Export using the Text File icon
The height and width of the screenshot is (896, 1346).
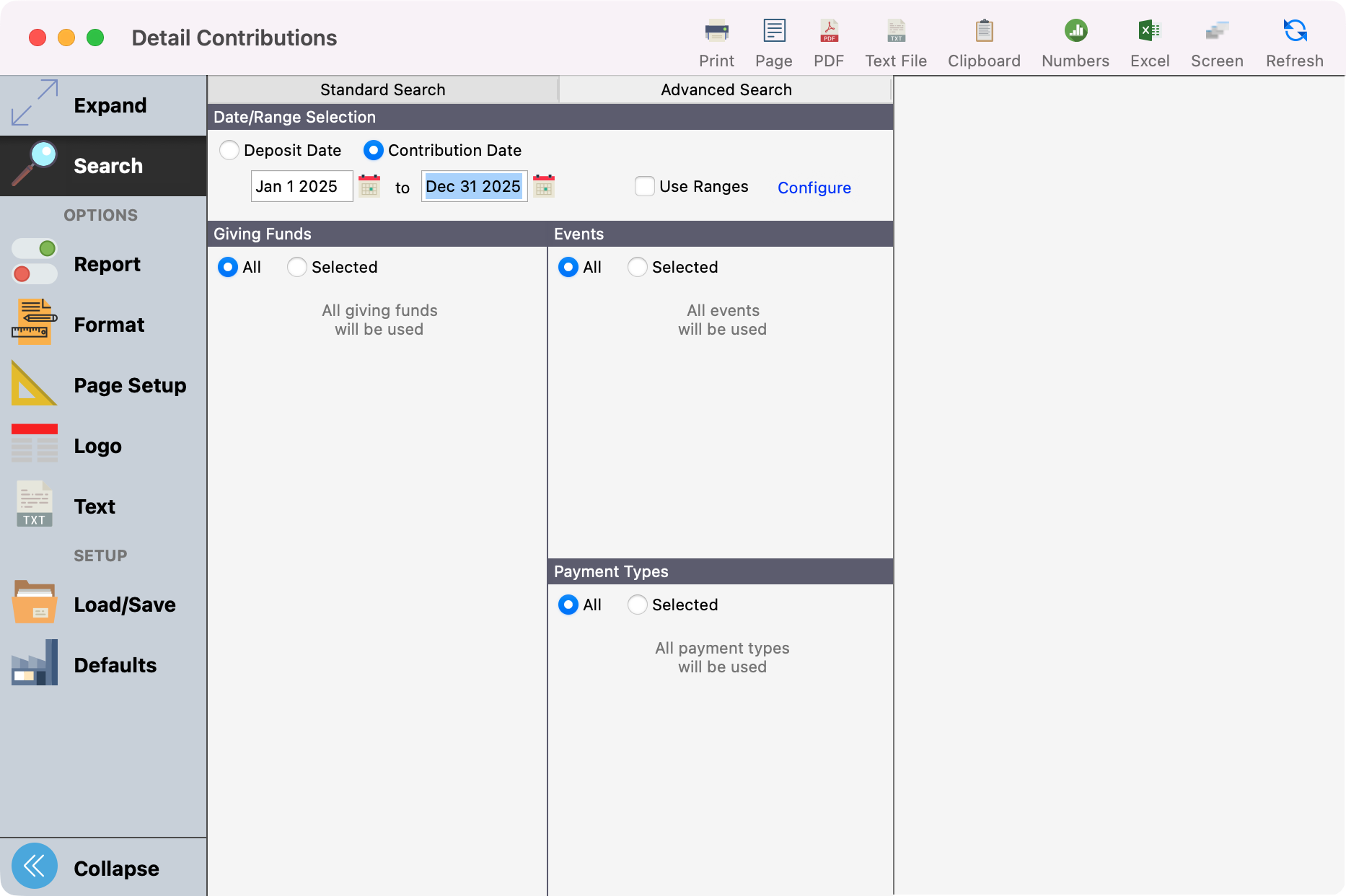pyautogui.click(x=896, y=31)
